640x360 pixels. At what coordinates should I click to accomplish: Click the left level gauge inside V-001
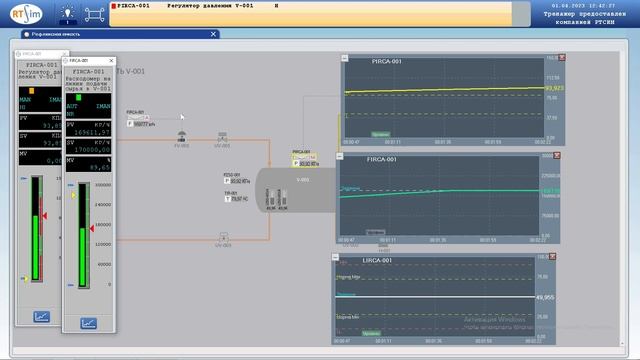(271, 199)
